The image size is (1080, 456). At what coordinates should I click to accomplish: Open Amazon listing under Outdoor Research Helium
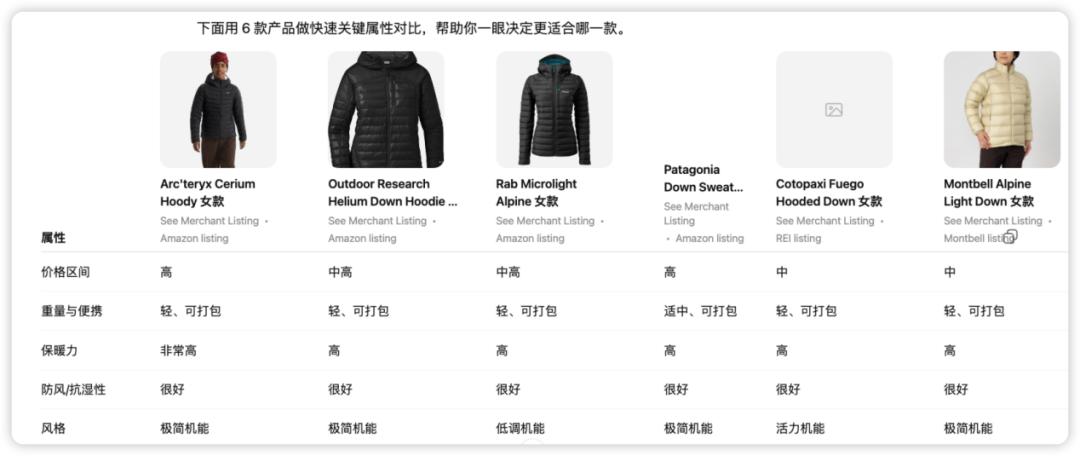coord(362,238)
